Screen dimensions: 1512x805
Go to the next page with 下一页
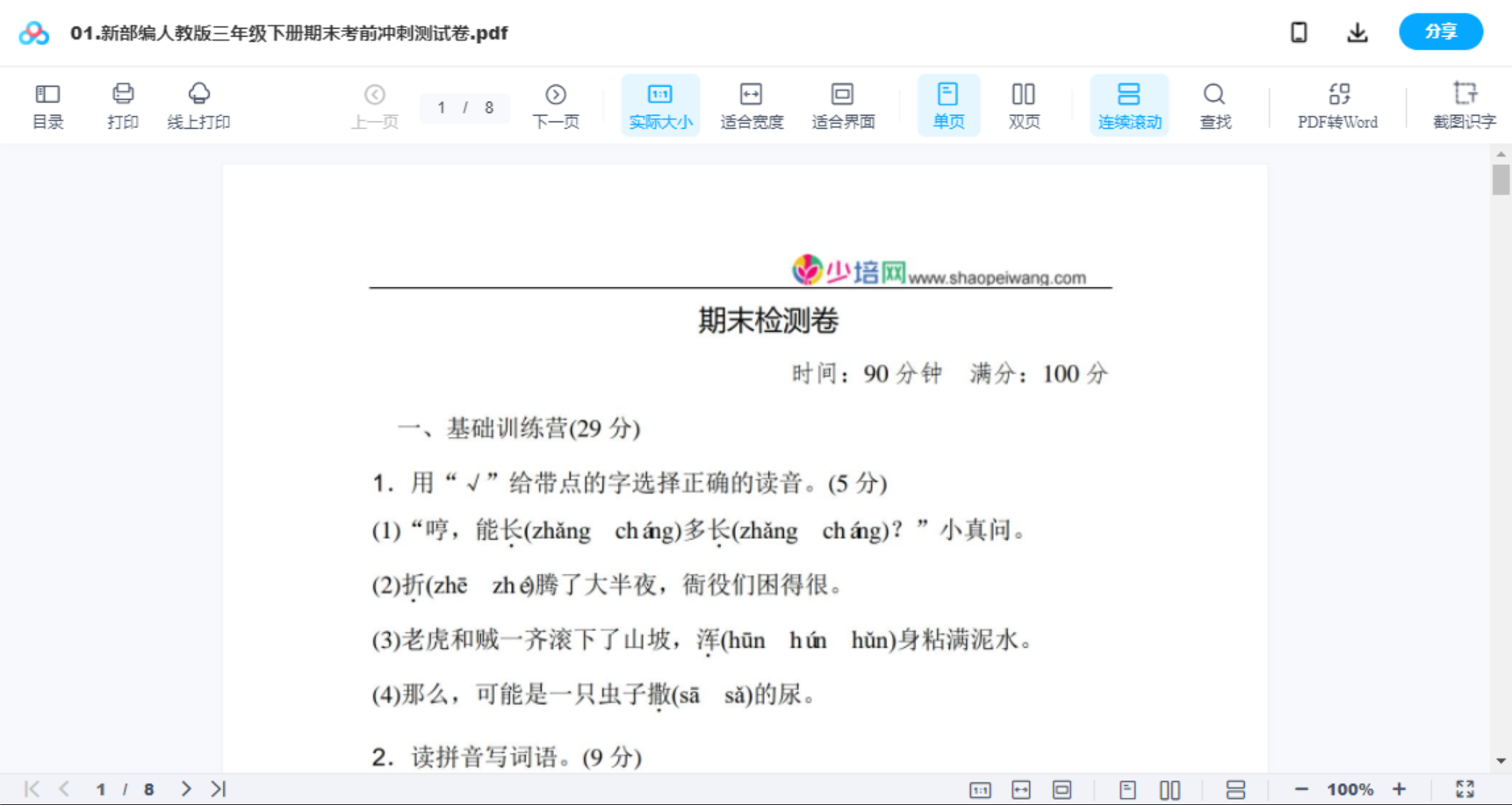click(556, 104)
